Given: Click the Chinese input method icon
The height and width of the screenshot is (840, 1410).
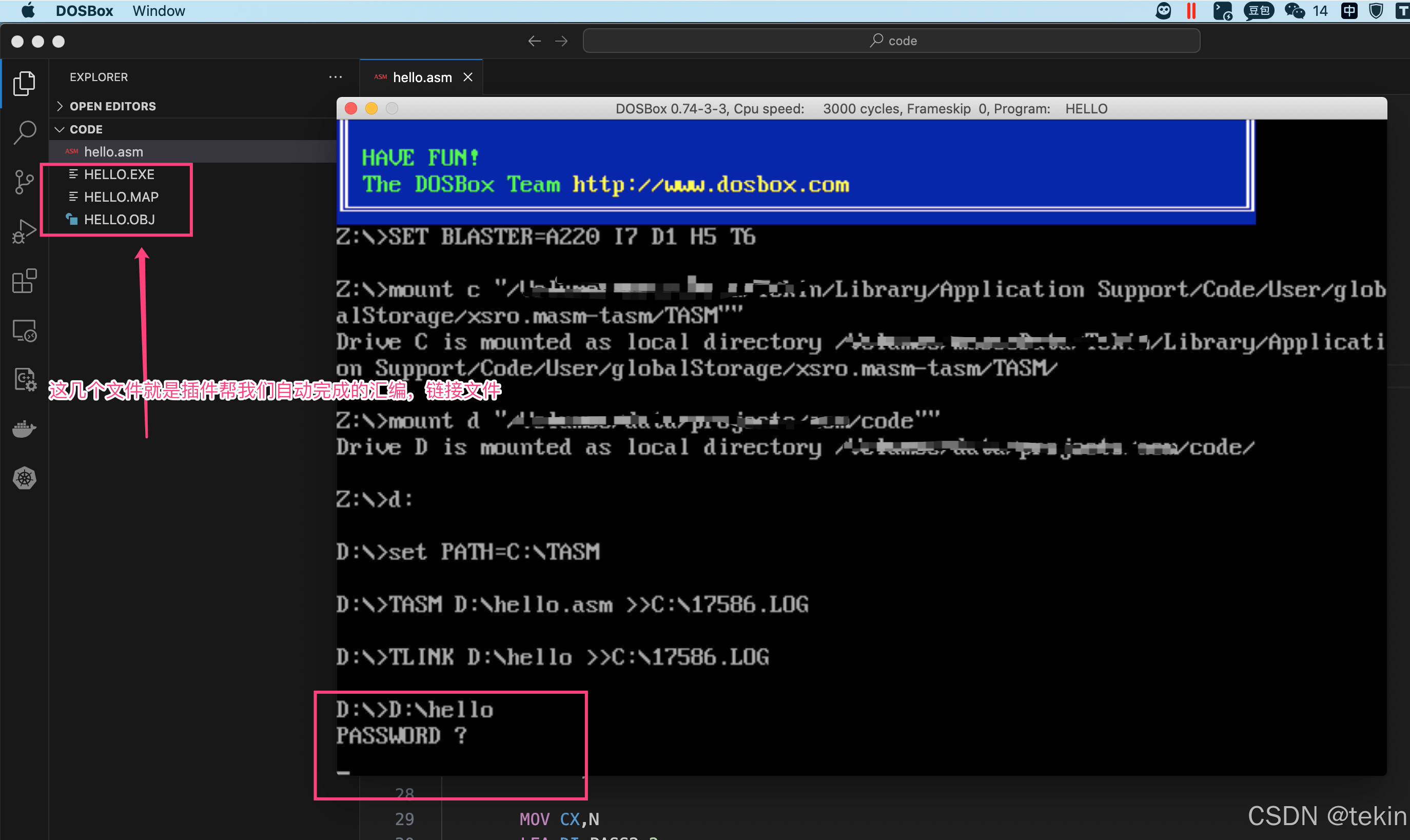Looking at the screenshot, I should (x=1349, y=11).
